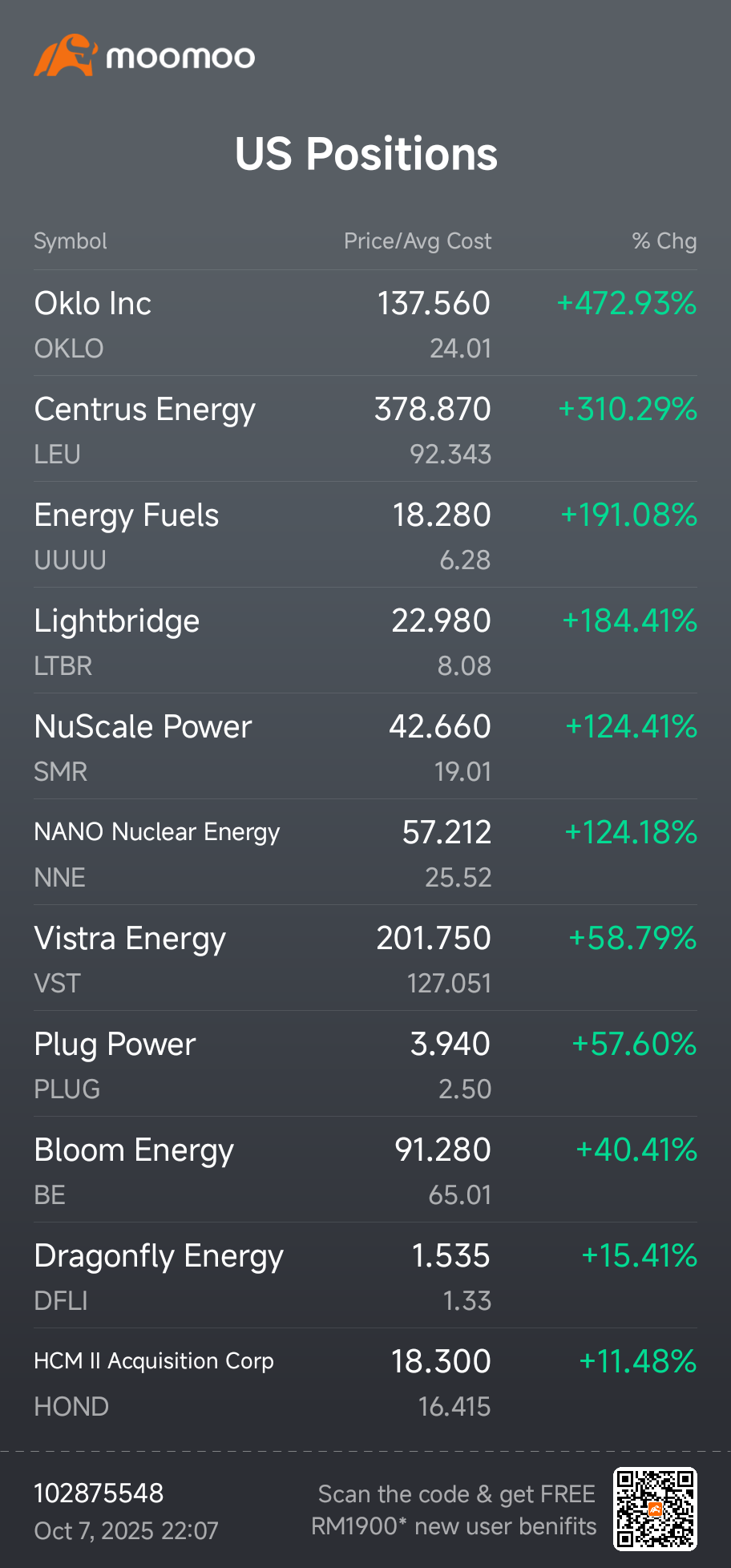Click the moomoo bull logo icon

(x=63, y=55)
